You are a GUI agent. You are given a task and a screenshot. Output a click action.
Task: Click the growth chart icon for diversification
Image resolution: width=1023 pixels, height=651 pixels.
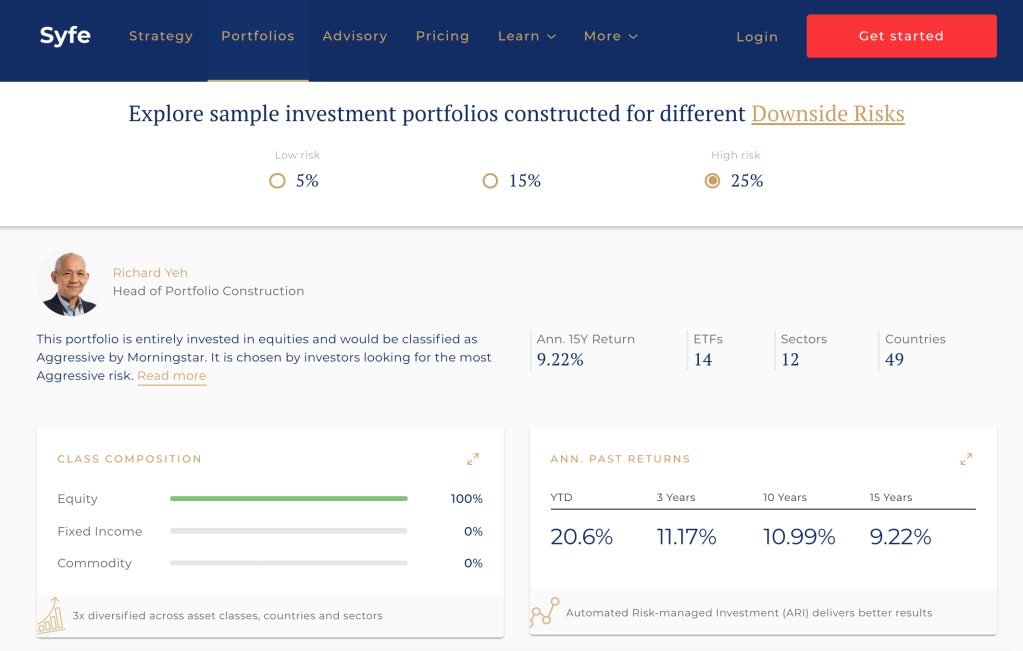pos(51,615)
